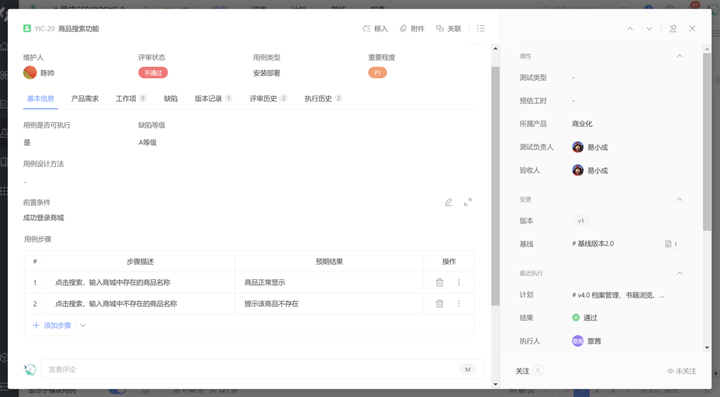Image resolution: width=720 pixels, height=397 pixels.
Task: Open the dropdown arrow next to 添加步骤
Action: coord(83,325)
